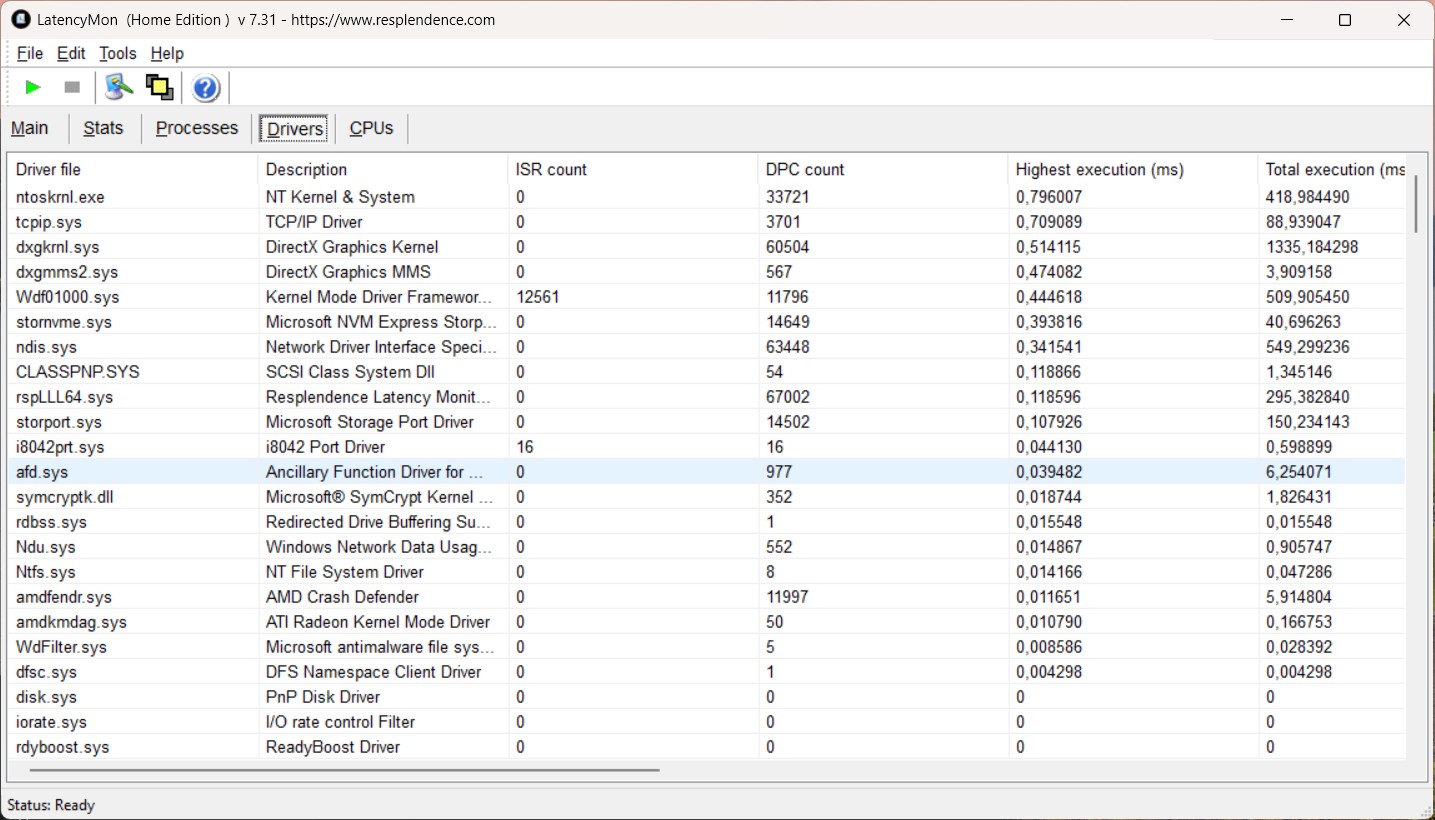
Task: Sort by the ISR count column header
Action: (551, 169)
